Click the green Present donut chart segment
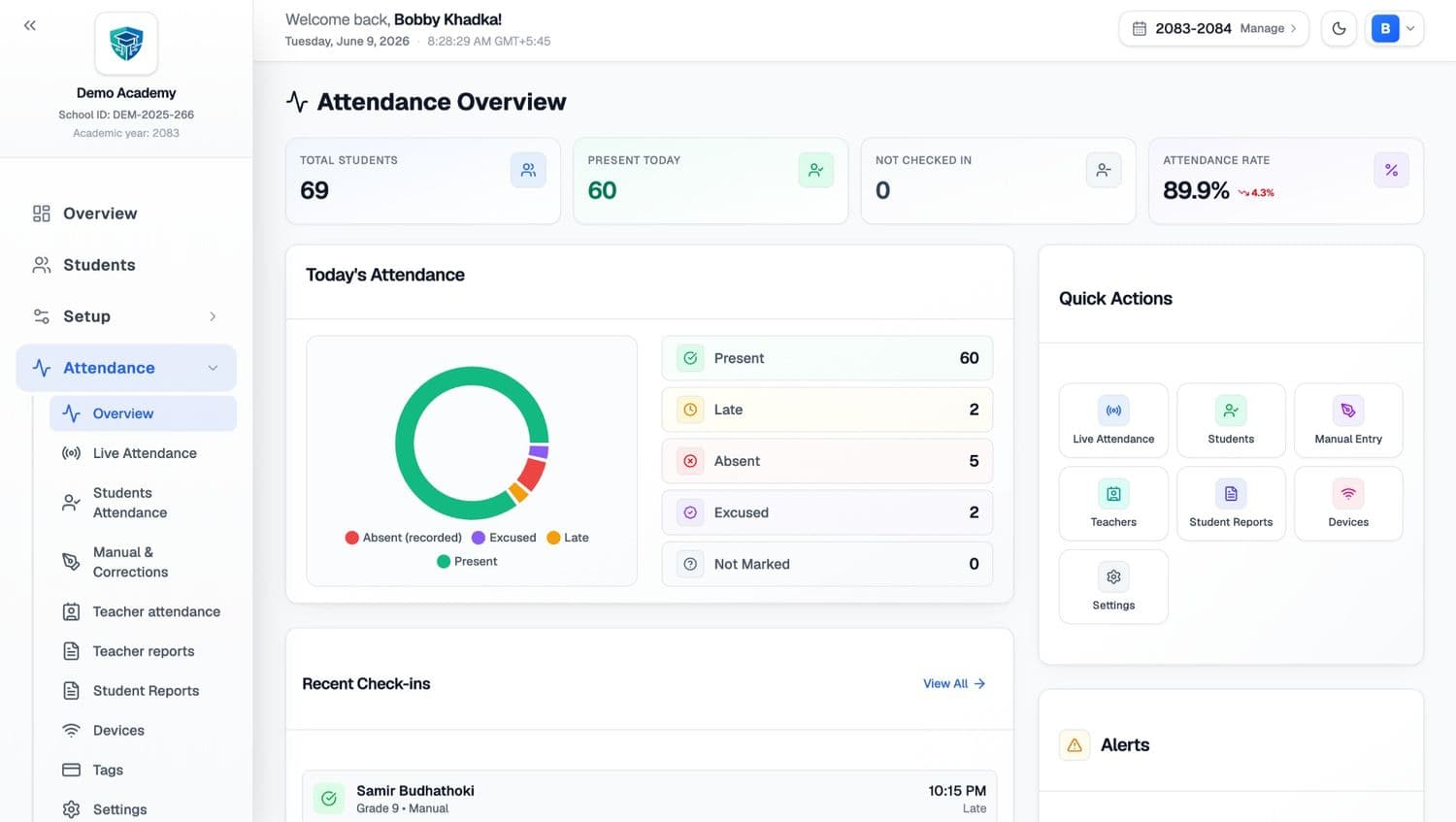The image size is (1456, 822). click(x=405, y=443)
